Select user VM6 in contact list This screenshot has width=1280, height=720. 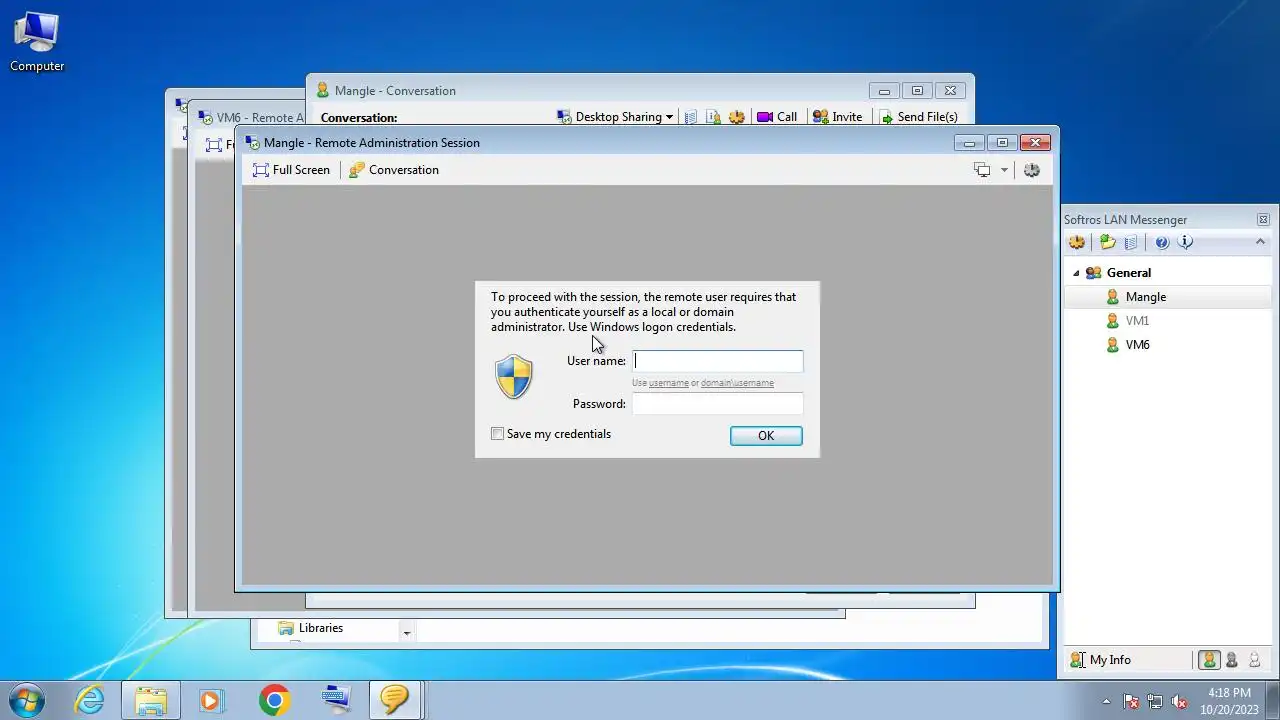1137,345
